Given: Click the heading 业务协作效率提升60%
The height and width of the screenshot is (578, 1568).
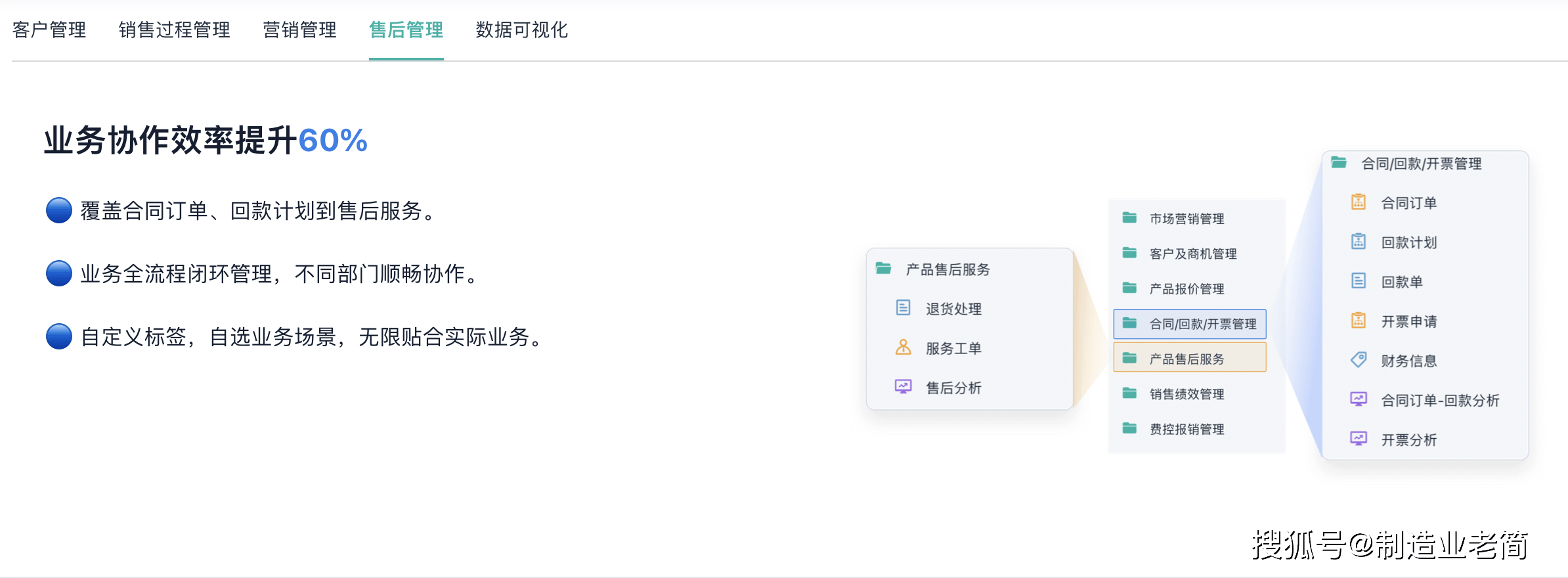Looking at the screenshot, I should tap(206, 140).
